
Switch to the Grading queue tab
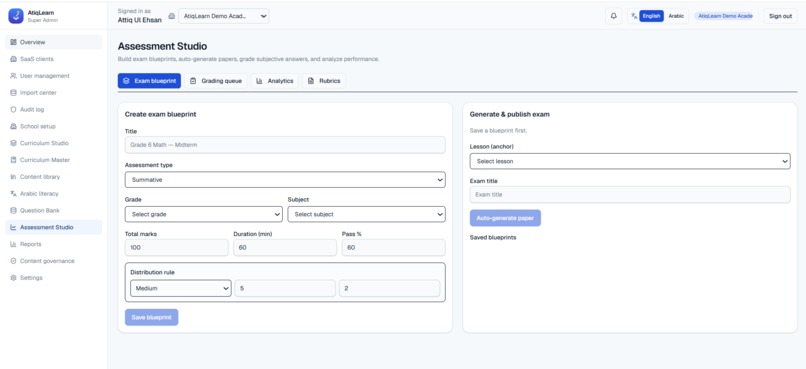tap(216, 81)
